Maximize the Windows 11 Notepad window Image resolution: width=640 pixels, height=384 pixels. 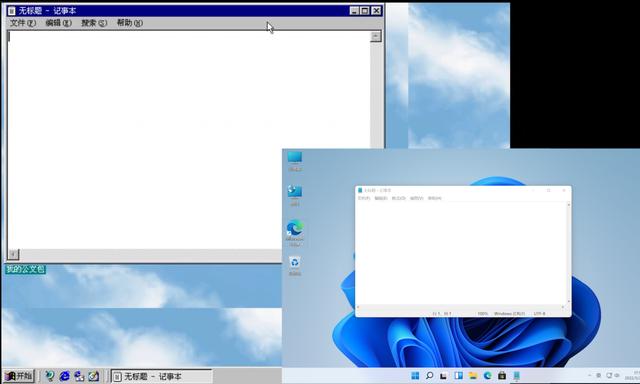coord(549,190)
